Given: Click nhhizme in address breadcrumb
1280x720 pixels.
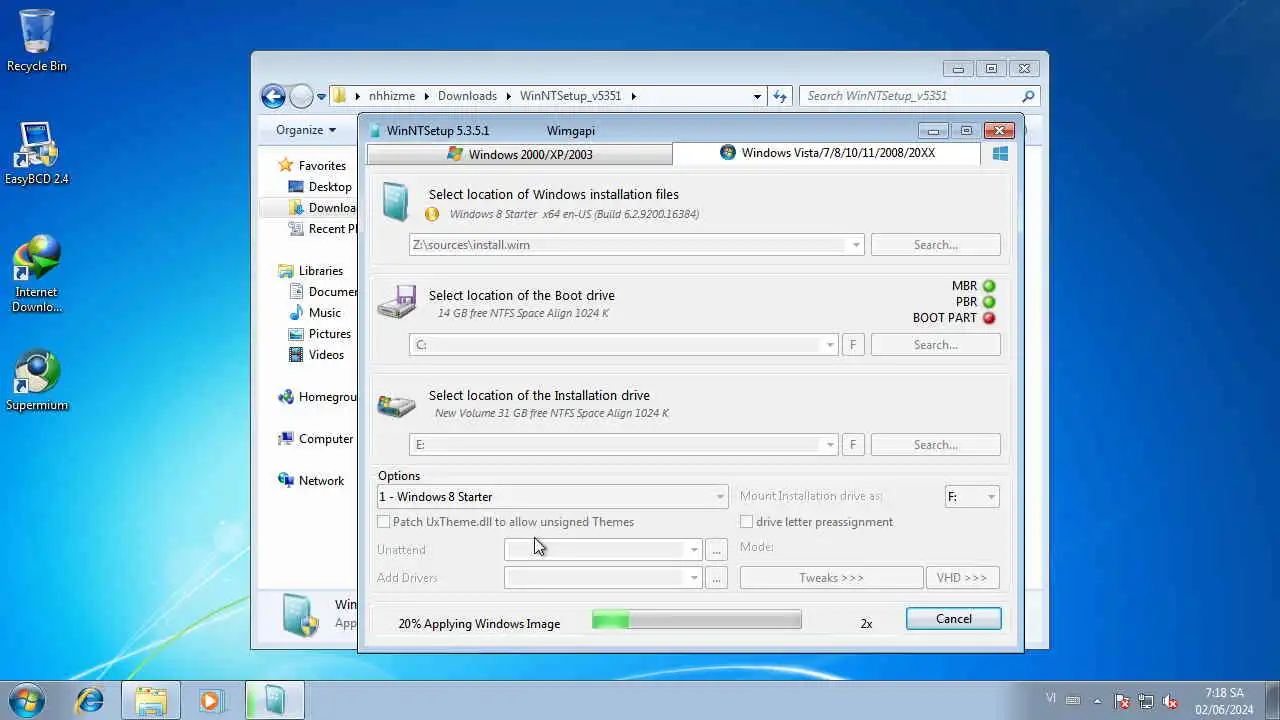Looking at the screenshot, I should point(391,96).
